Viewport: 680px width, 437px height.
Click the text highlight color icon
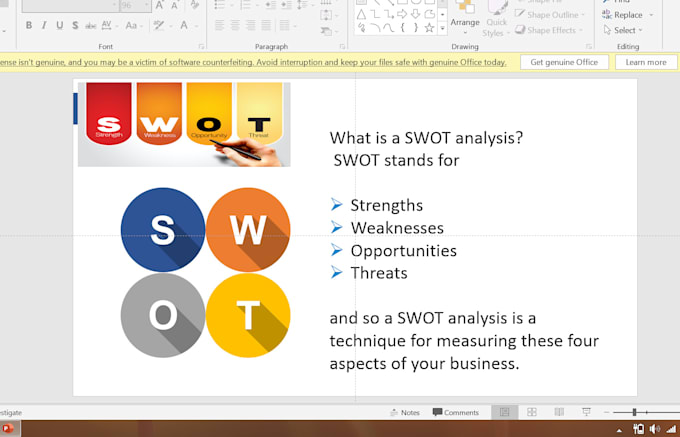point(159,25)
